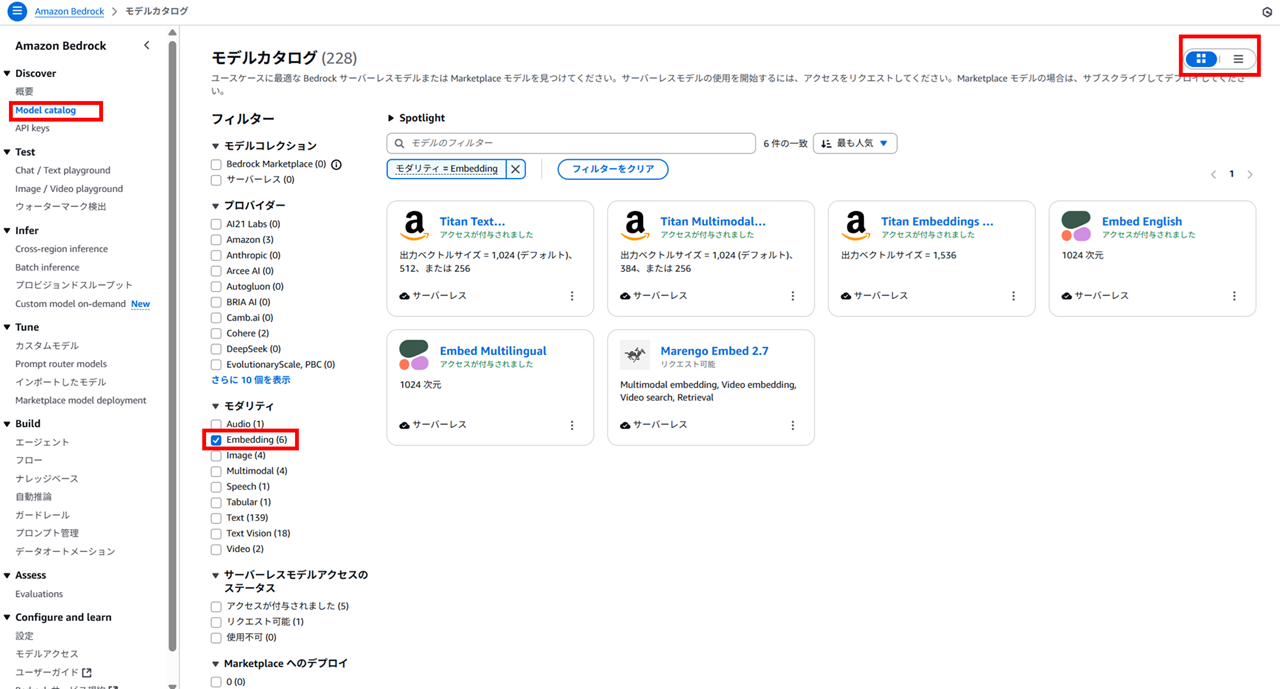Open the kebab menu on Titan Text card
Viewport: 1280px width, 689px height.
572,296
